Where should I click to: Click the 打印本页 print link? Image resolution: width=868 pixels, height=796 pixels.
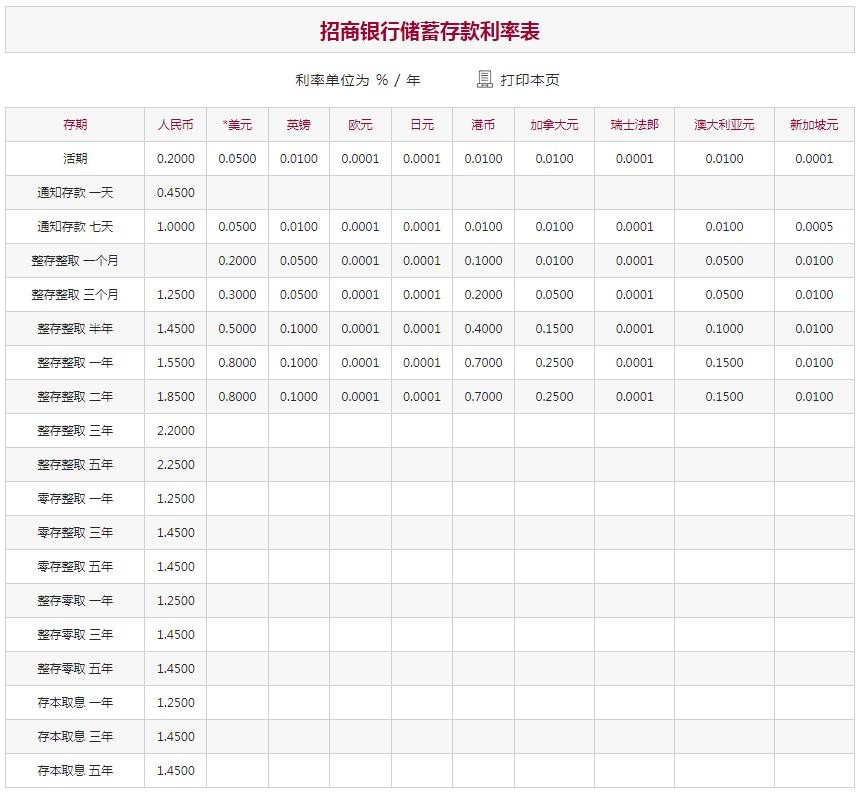pyautogui.click(x=530, y=80)
